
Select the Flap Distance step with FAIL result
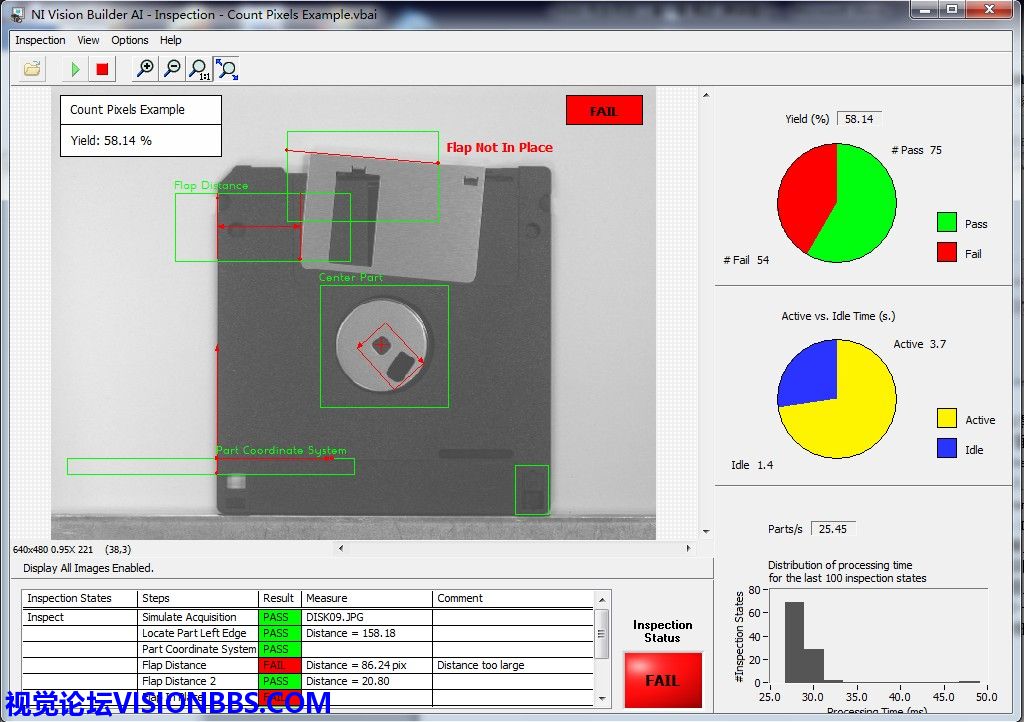click(x=198, y=665)
